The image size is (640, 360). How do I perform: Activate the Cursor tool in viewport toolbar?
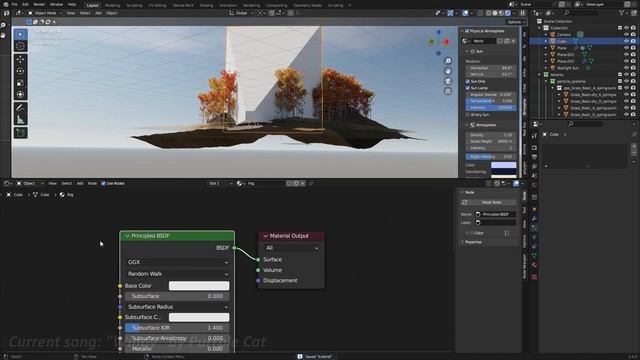pyautogui.click(x=20, y=47)
